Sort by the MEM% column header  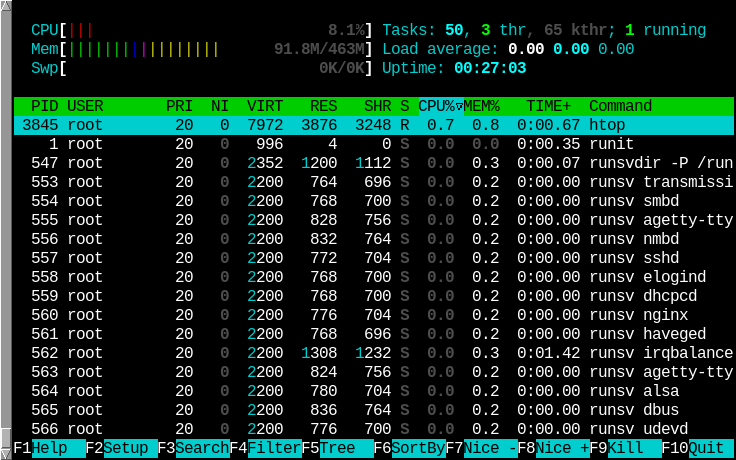pyautogui.click(x=482, y=106)
